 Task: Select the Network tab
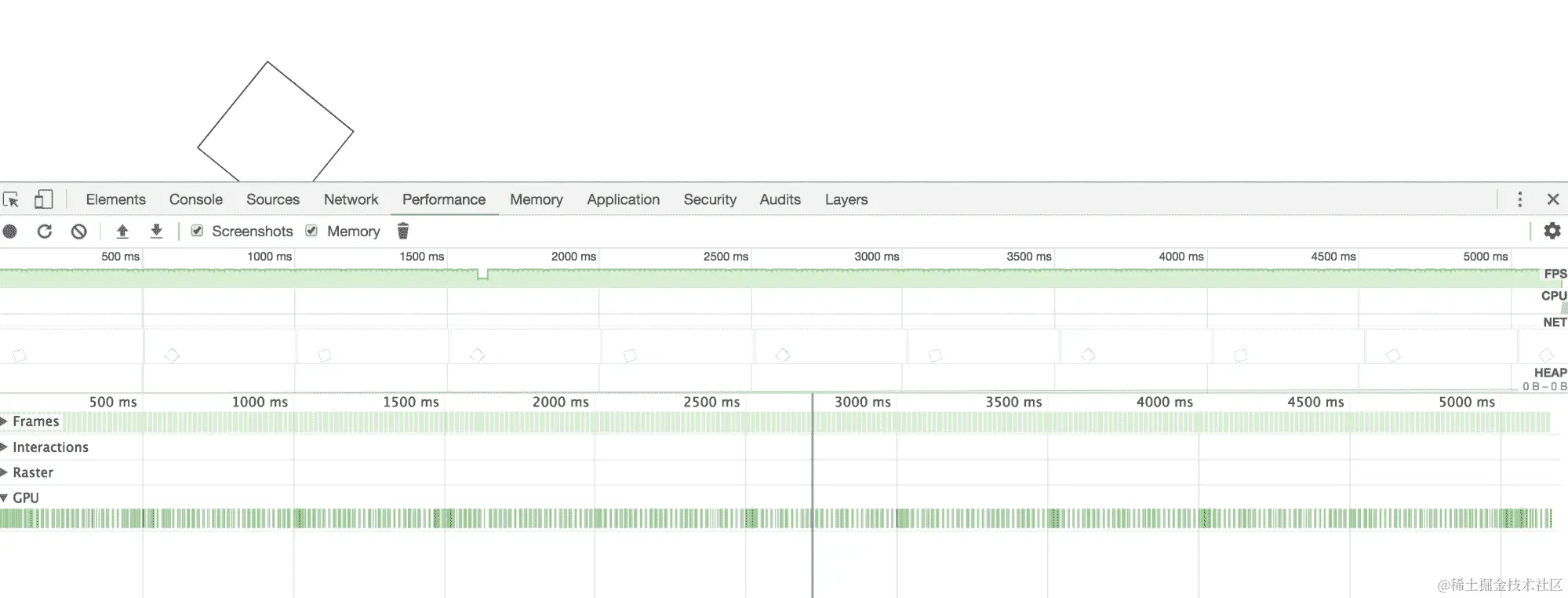pos(351,199)
